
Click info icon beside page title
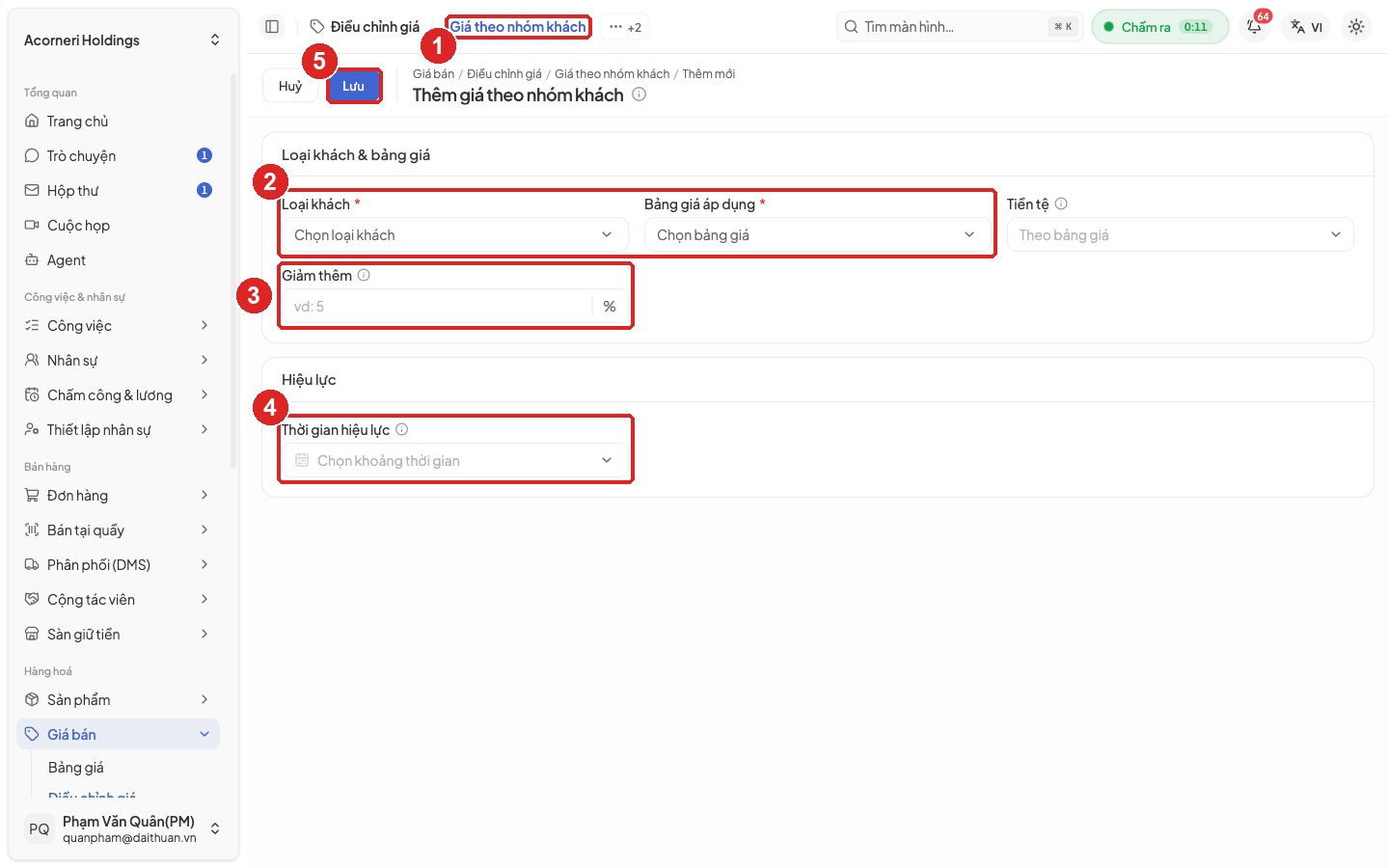639,95
